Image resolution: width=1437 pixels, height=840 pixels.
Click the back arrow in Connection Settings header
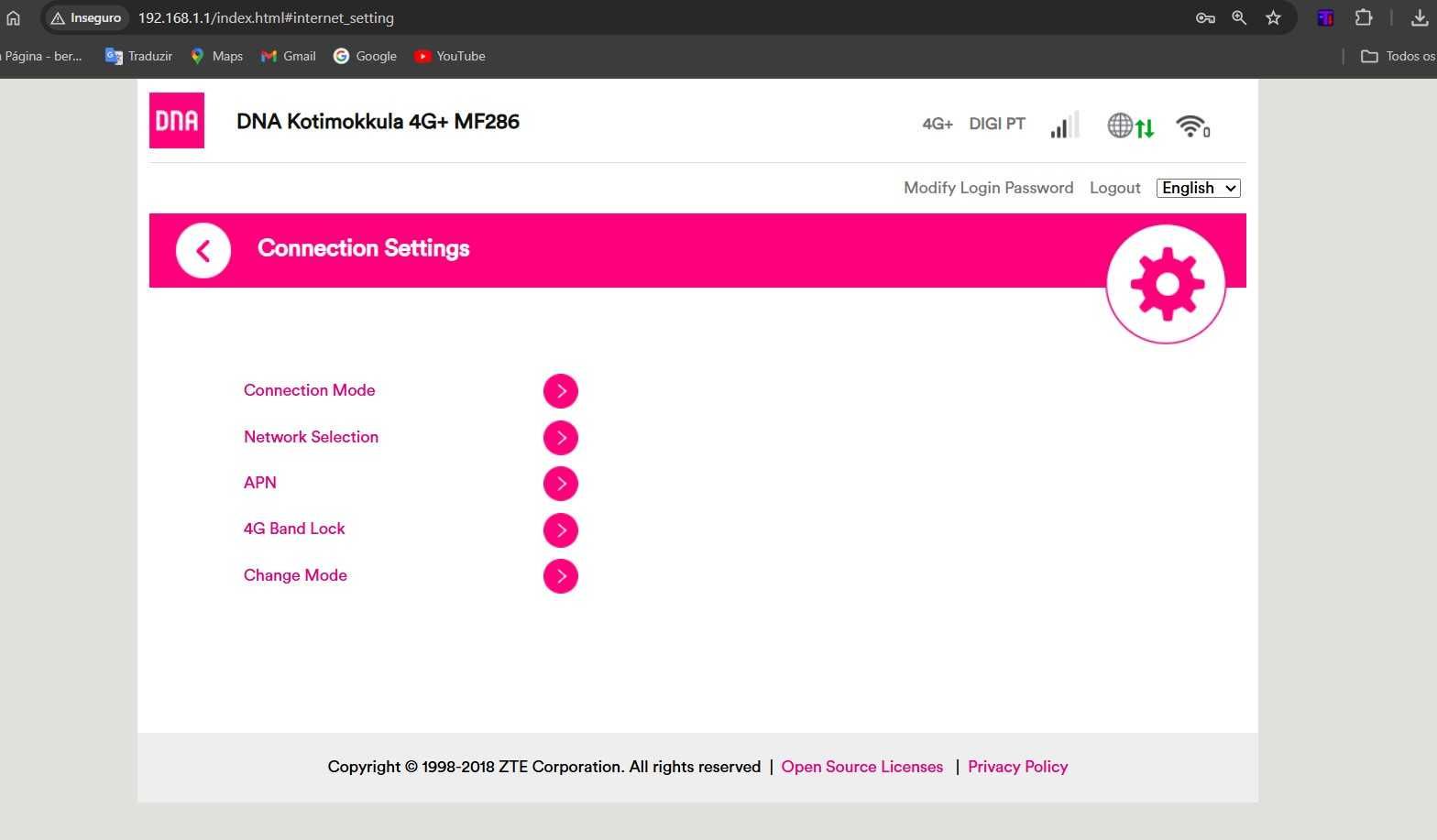[203, 250]
